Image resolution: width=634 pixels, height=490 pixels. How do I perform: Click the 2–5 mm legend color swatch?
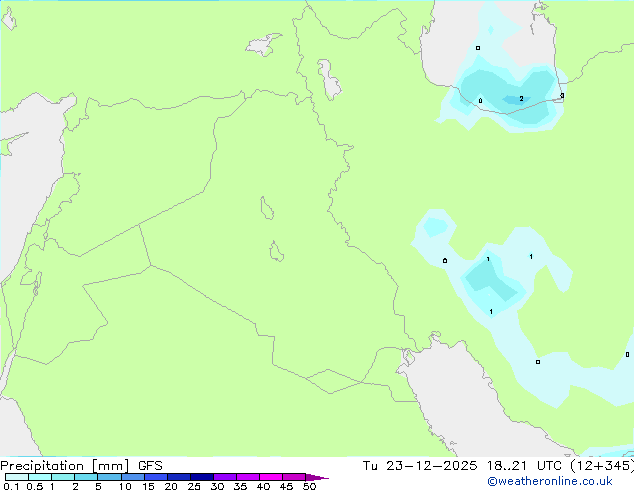click(x=86, y=477)
